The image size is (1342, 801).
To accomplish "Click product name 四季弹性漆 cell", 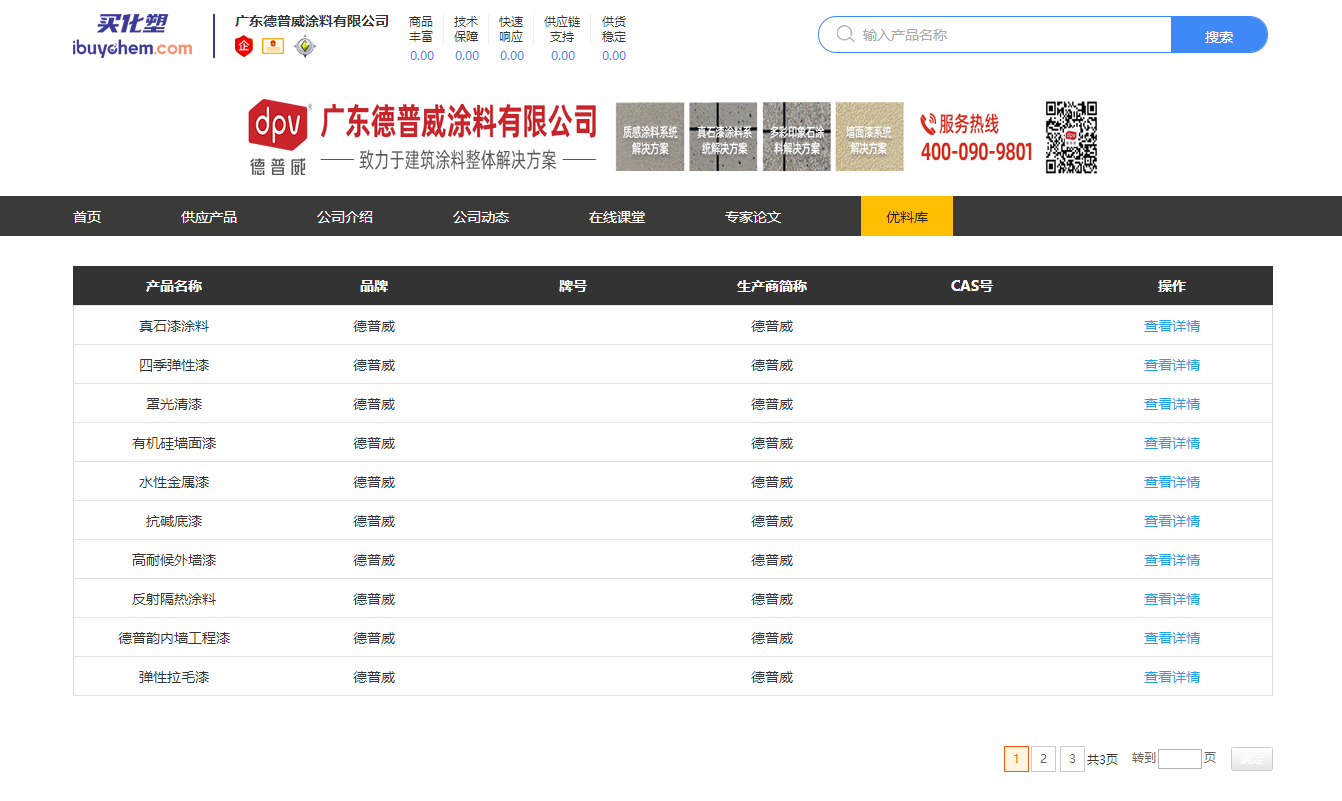I will tap(174, 365).
